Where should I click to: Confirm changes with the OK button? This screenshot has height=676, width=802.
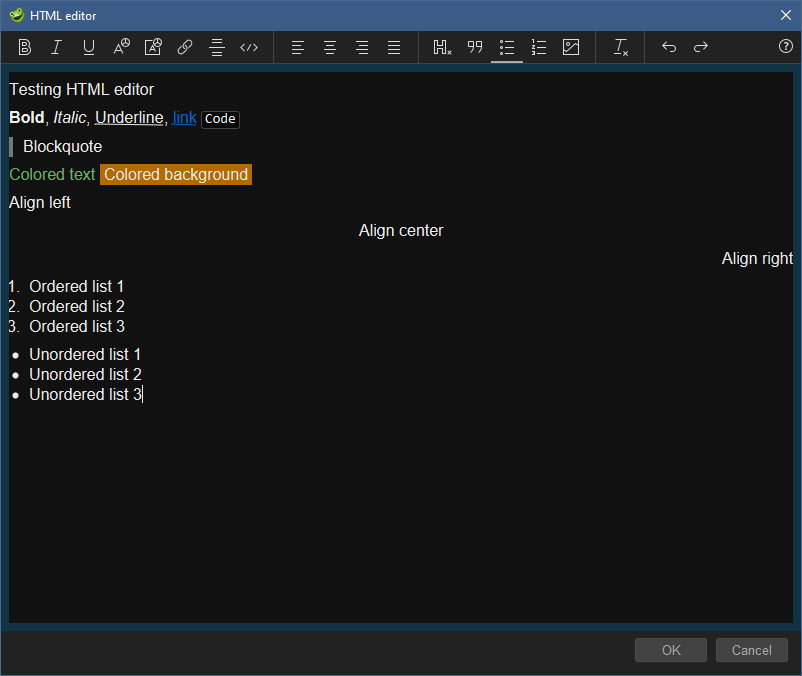point(670,650)
